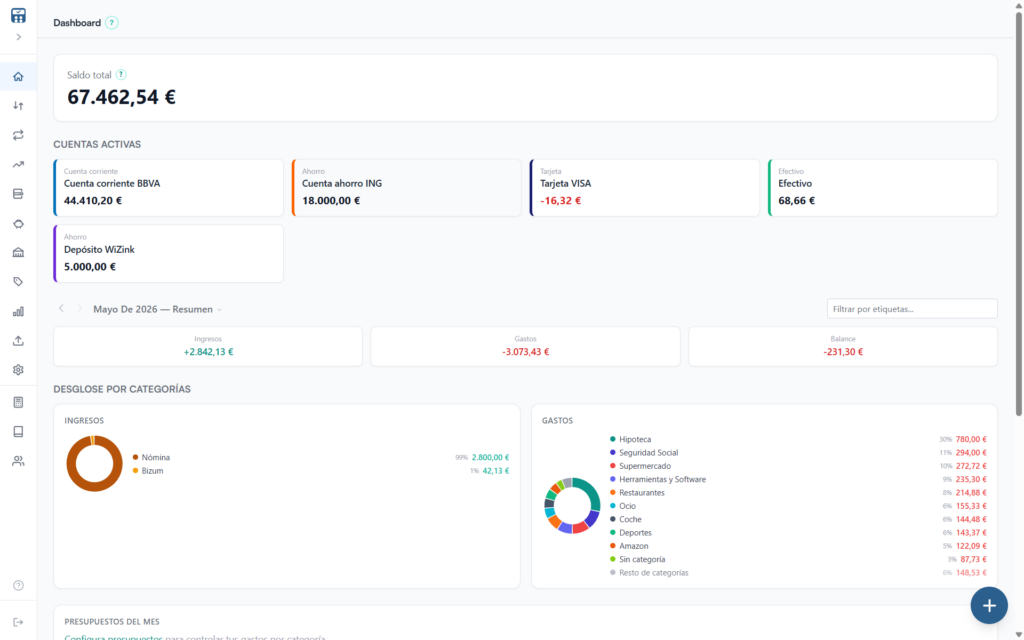Open the tag labels icon

coord(18,282)
